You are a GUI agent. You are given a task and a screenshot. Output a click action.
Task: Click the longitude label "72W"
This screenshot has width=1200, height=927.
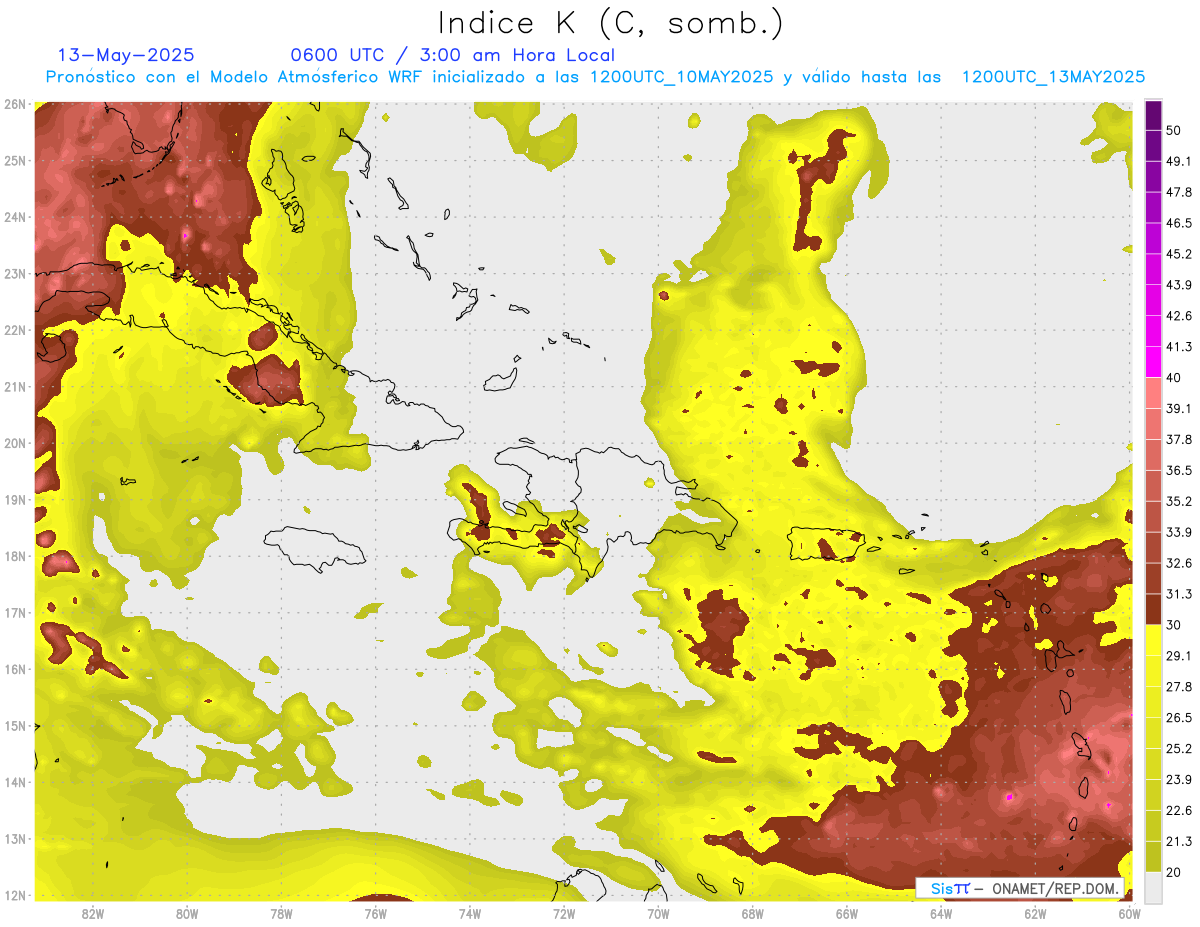[x=564, y=913]
